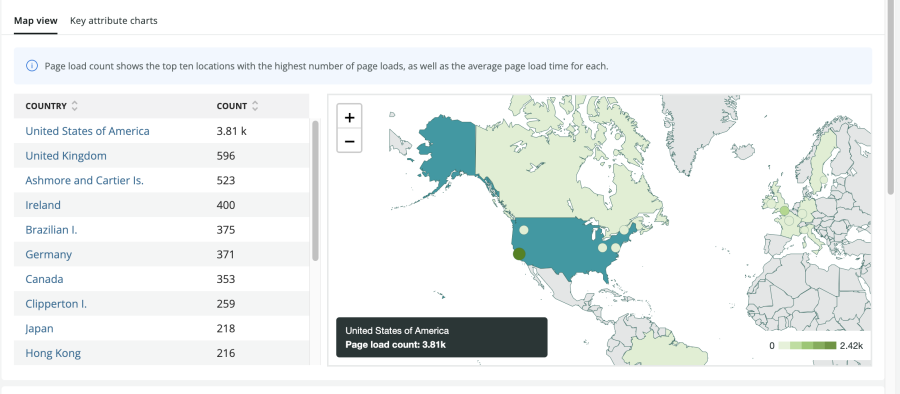Open Ireland country link
The width and height of the screenshot is (900, 394).
pos(43,205)
